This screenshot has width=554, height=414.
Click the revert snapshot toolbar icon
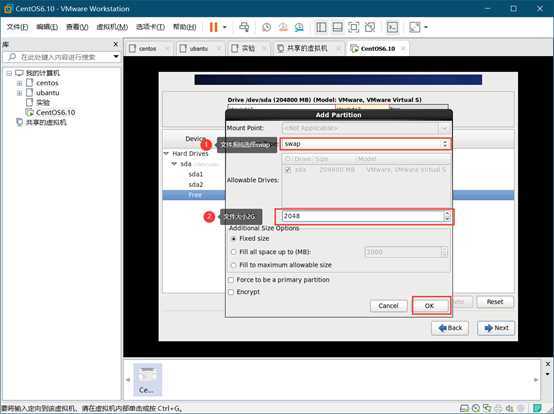point(283,27)
